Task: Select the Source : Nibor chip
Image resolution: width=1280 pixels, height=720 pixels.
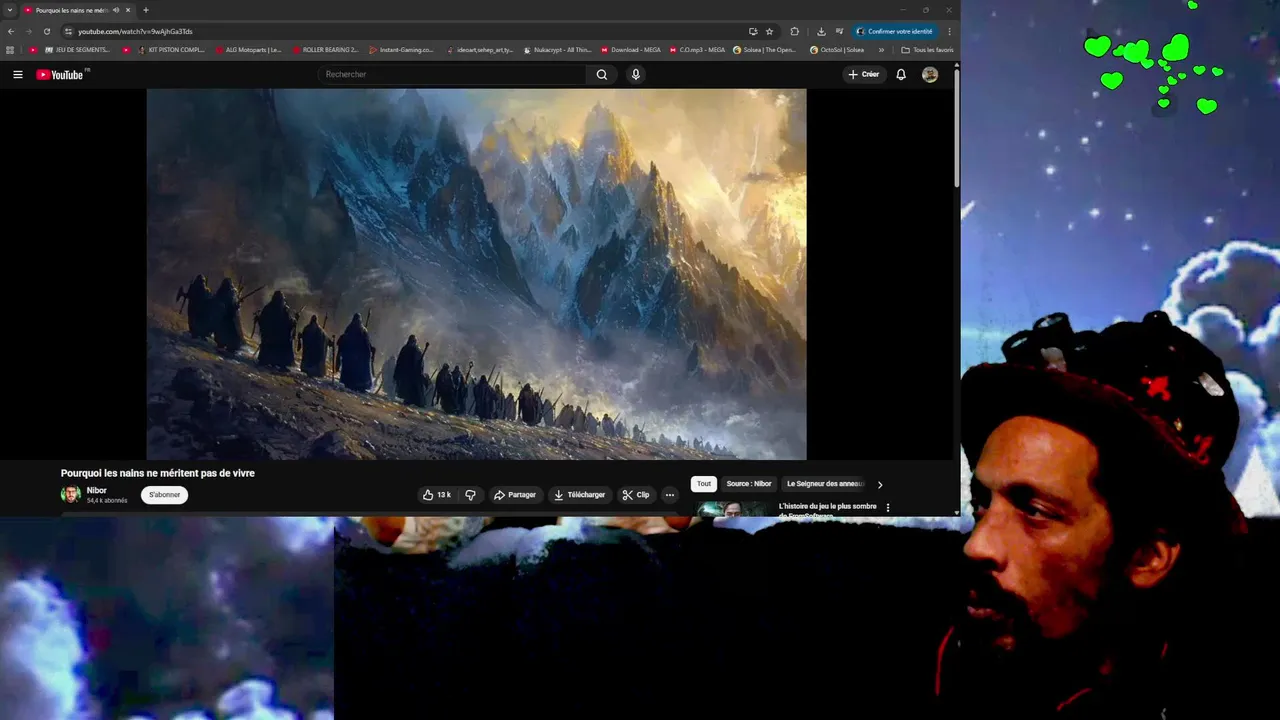Action: tap(749, 484)
